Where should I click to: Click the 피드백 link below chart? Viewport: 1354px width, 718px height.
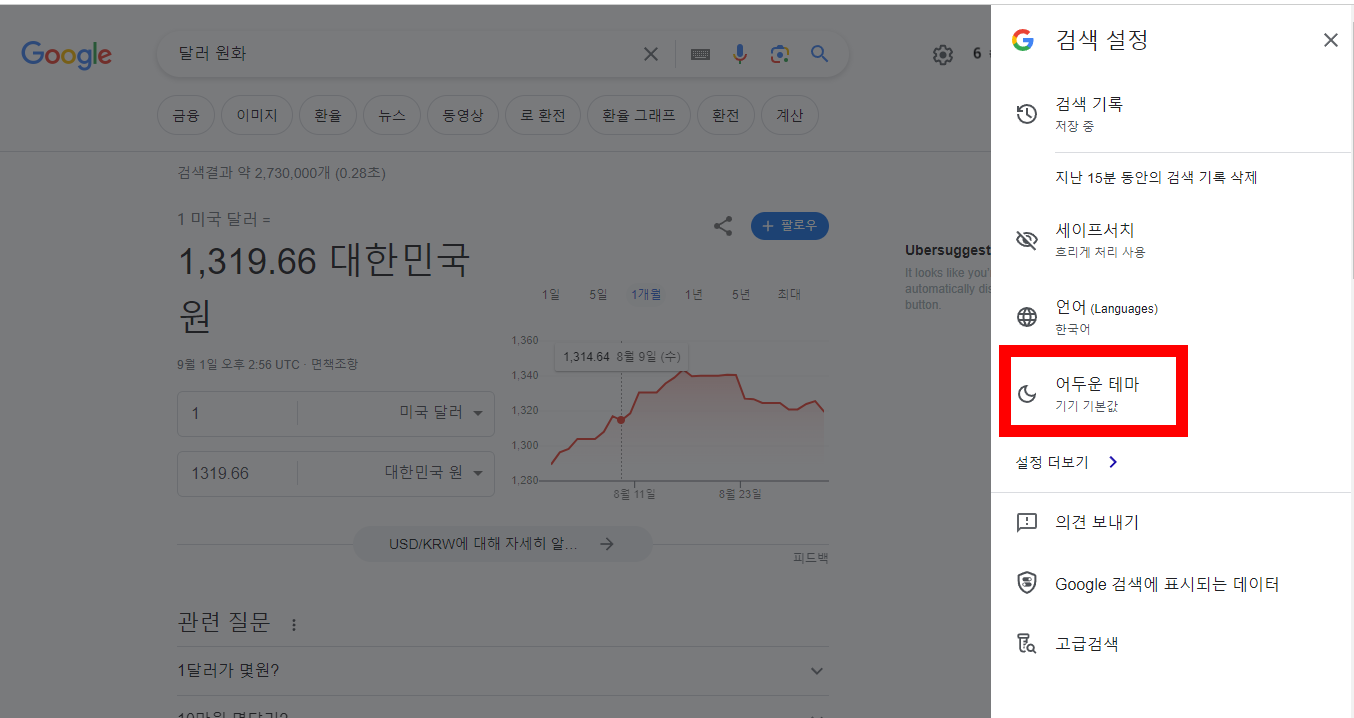pyautogui.click(x=811, y=558)
